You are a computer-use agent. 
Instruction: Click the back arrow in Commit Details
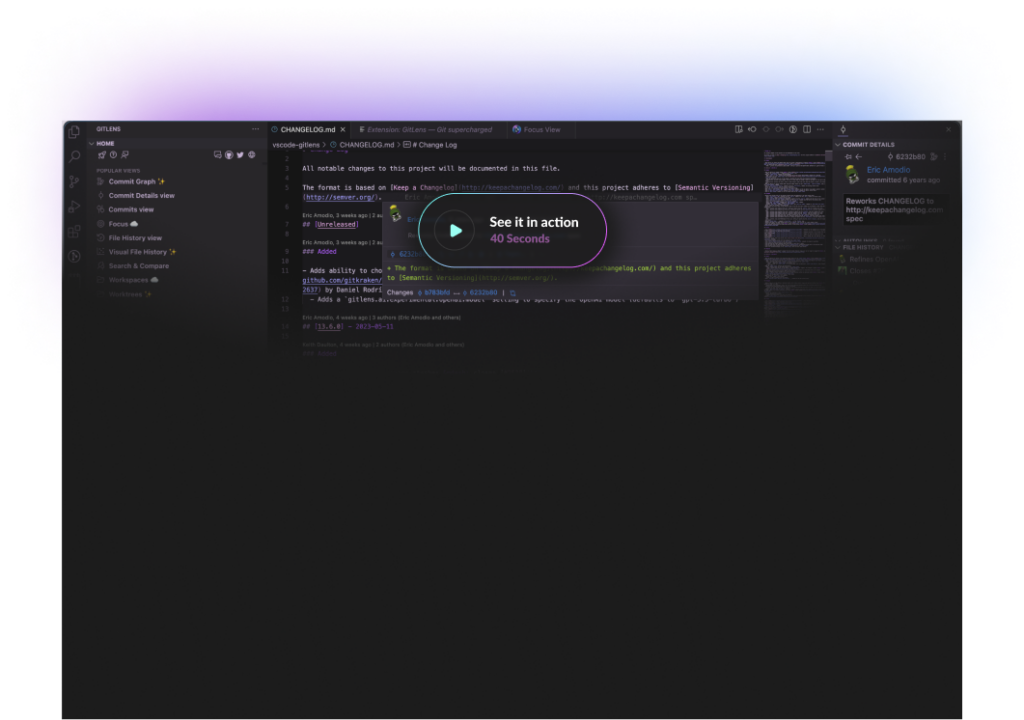pos(858,156)
